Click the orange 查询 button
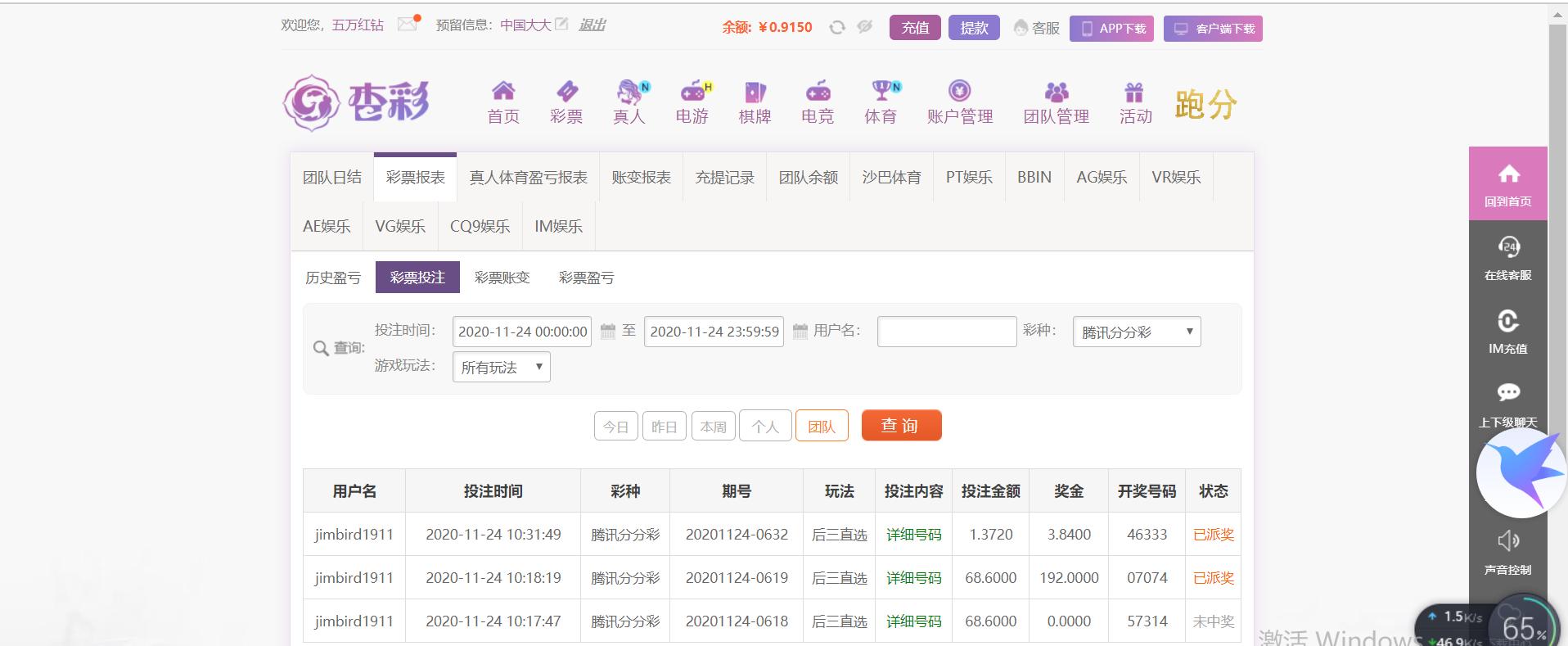The height and width of the screenshot is (646, 1568). (x=901, y=425)
